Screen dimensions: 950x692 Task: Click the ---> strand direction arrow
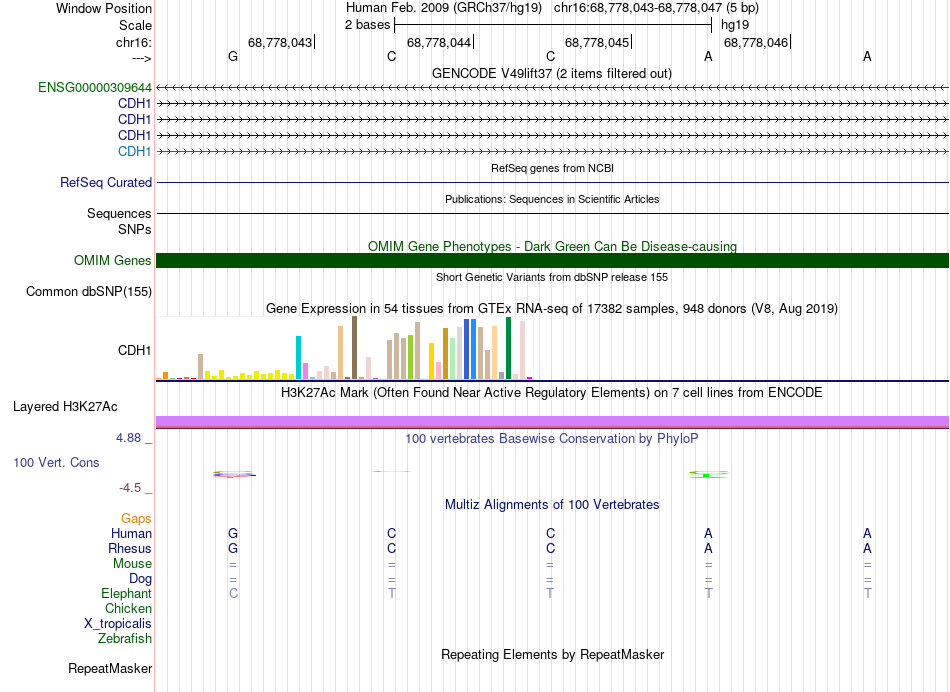(x=142, y=58)
